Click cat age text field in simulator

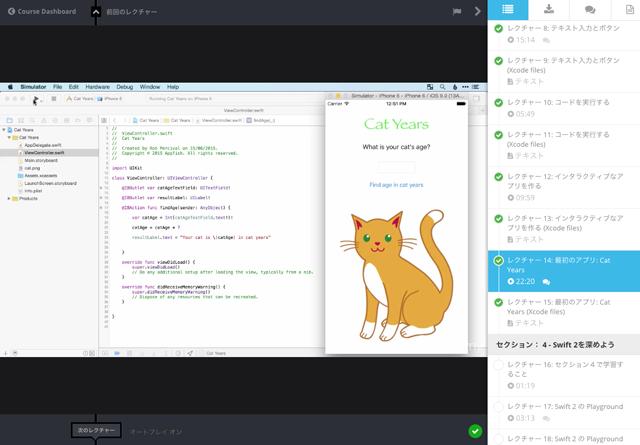tap(396, 167)
